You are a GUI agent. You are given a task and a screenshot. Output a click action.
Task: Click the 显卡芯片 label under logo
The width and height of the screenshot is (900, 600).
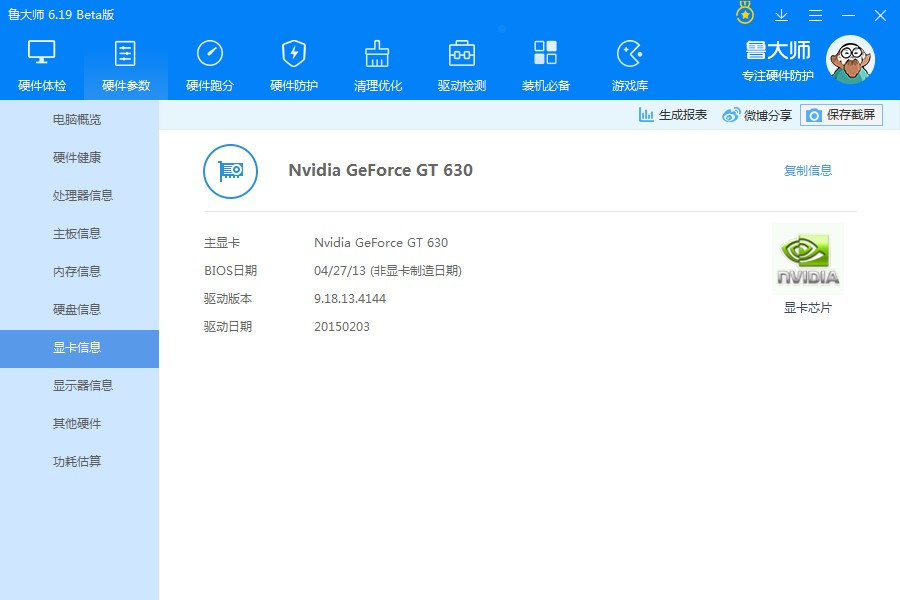pyautogui.click(x=808, y=308)
